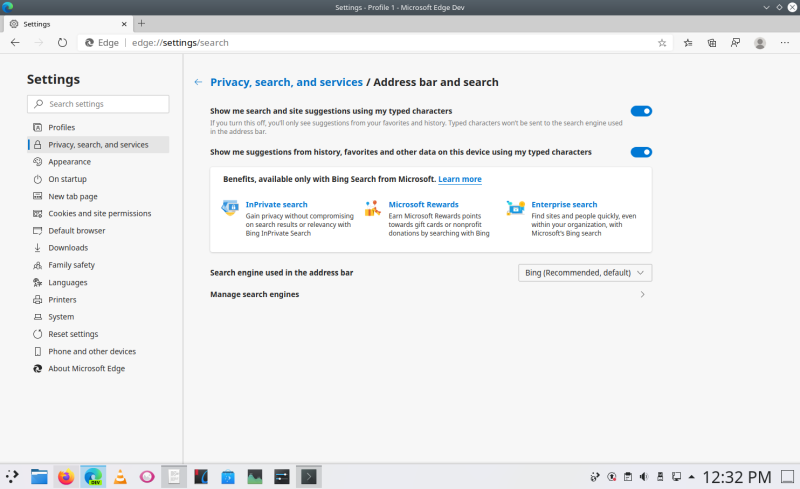Click the Enterprise search icon
The width and height of the screenshot is (800, 489).
pos(516,208)
